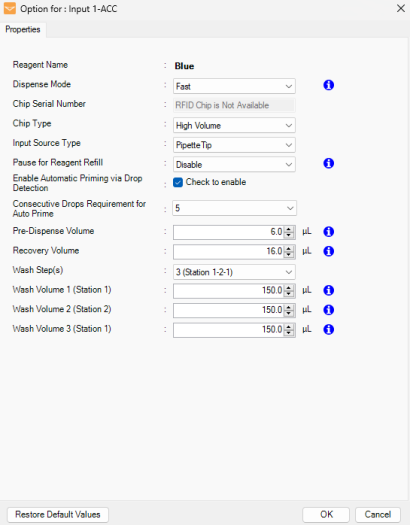
Task: Open the Dispense Mode dropdown
Action: tap(234, 86)
